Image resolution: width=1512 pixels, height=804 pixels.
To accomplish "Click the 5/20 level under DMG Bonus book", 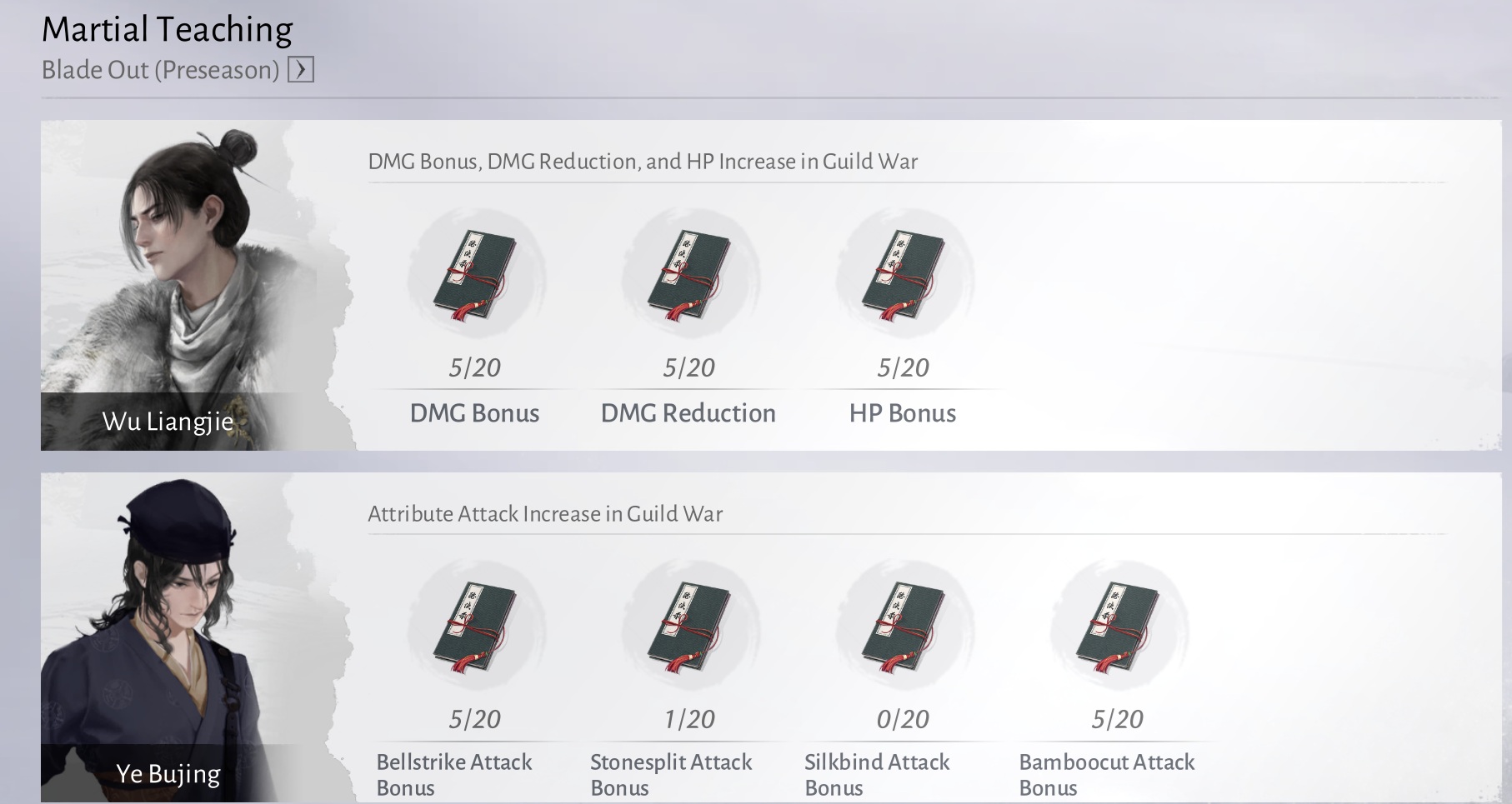I will 475,367.
